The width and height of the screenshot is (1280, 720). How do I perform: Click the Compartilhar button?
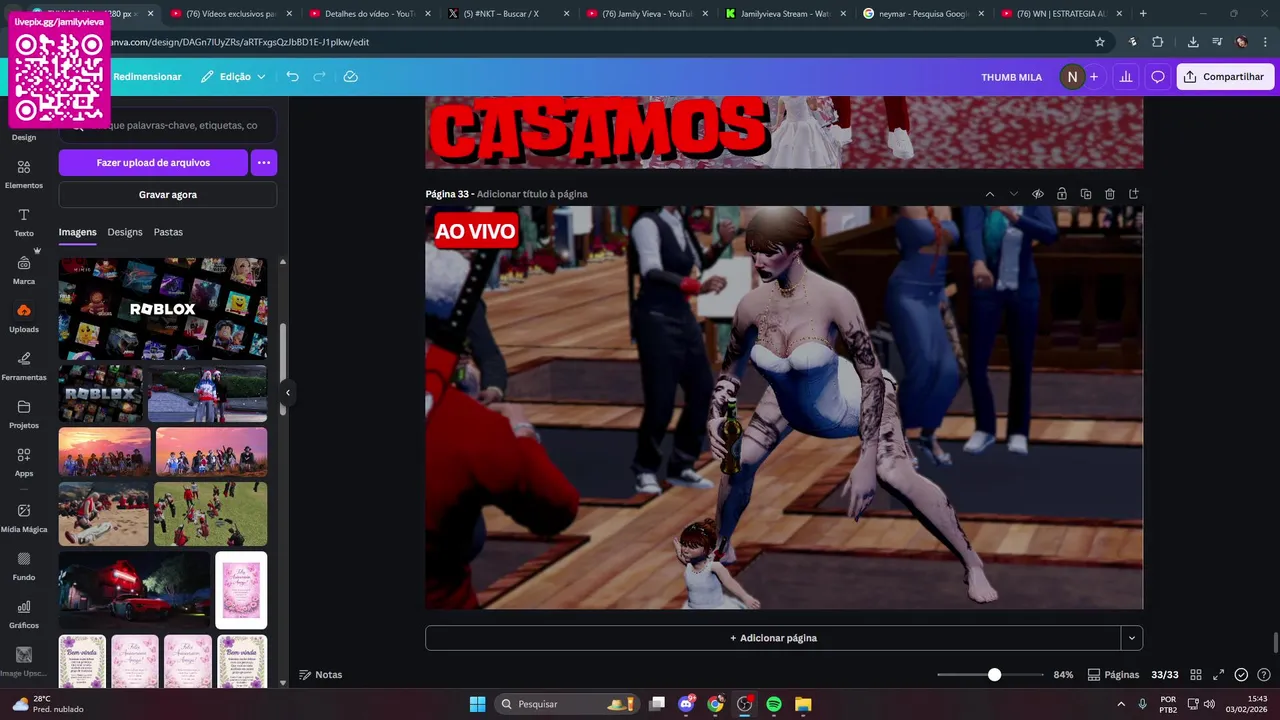(x=1225, y=77)
